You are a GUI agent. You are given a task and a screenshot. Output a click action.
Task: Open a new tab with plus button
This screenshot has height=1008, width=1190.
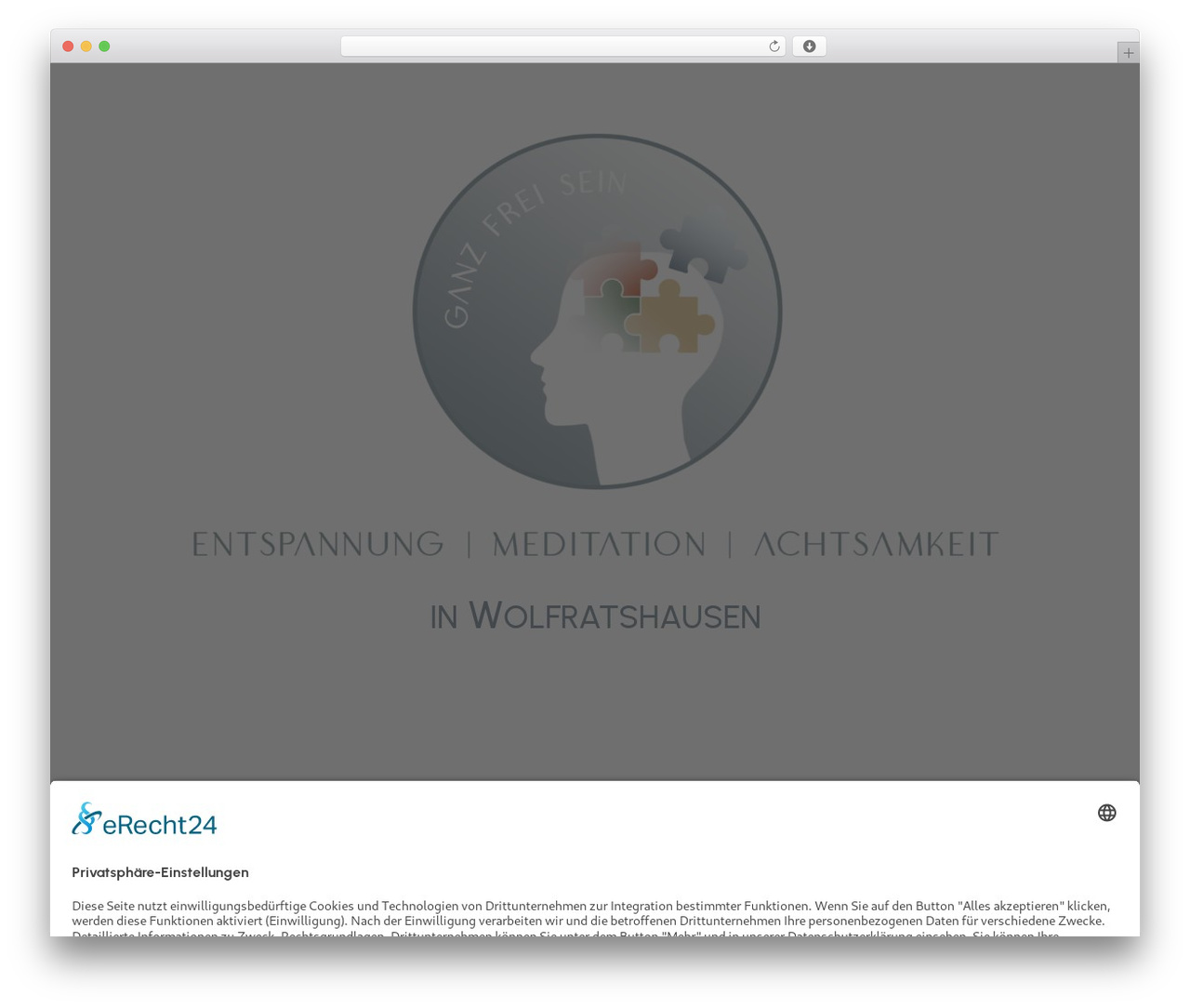pos(1128,53)
